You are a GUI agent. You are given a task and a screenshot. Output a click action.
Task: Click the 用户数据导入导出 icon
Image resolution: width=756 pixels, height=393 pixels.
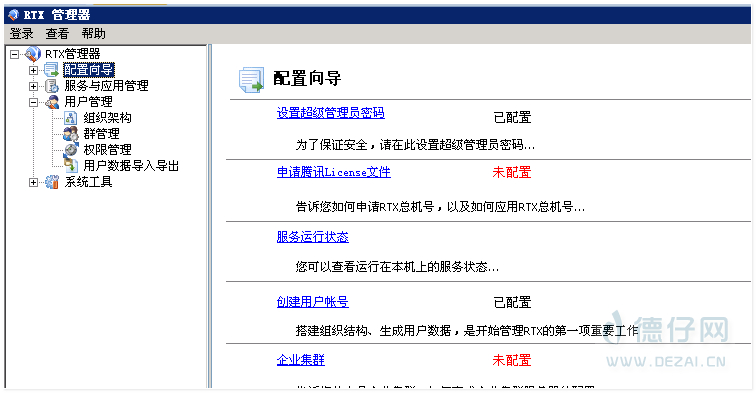coord(71,165)
